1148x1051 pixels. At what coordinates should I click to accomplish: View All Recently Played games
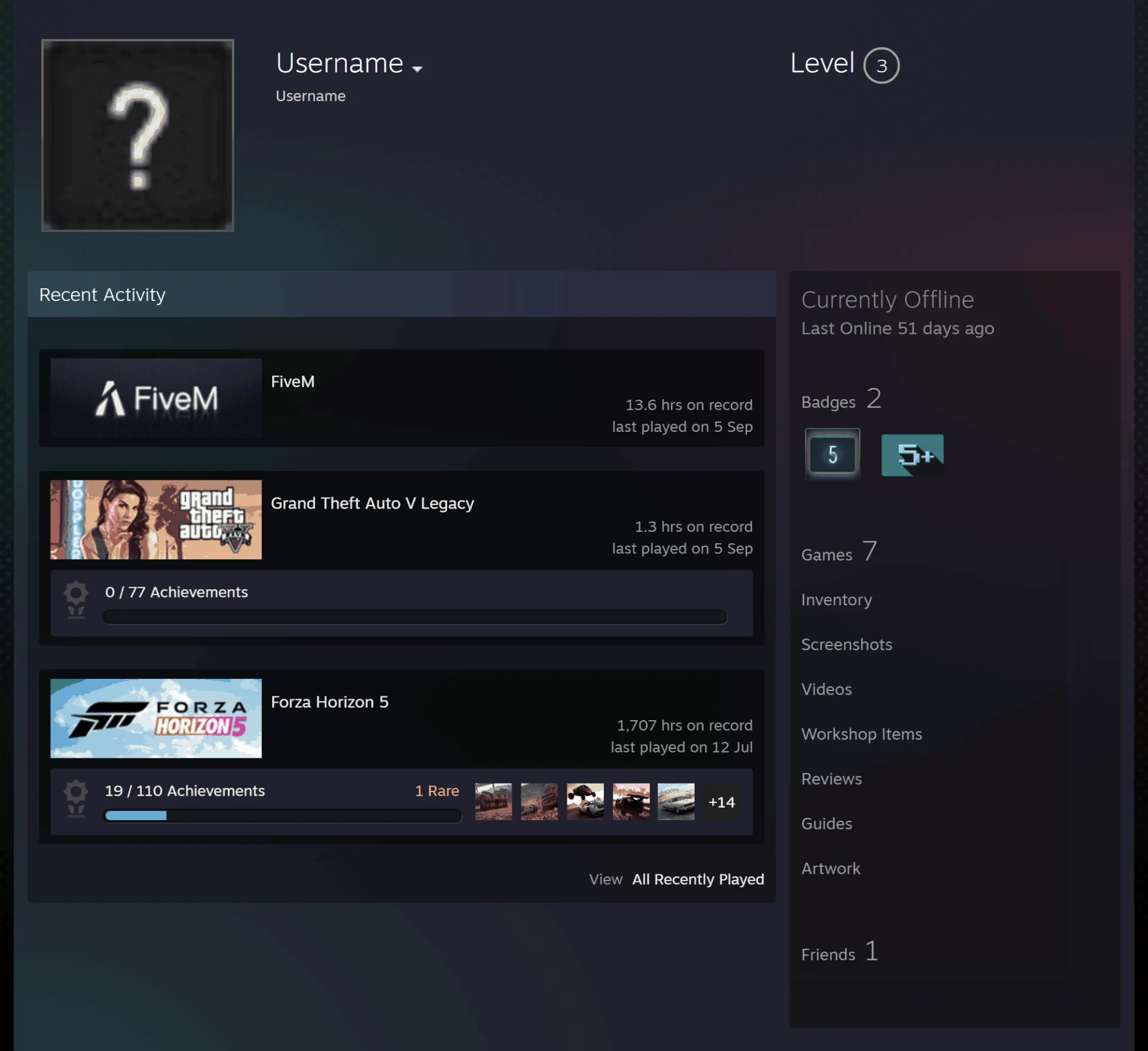point(698,879)
